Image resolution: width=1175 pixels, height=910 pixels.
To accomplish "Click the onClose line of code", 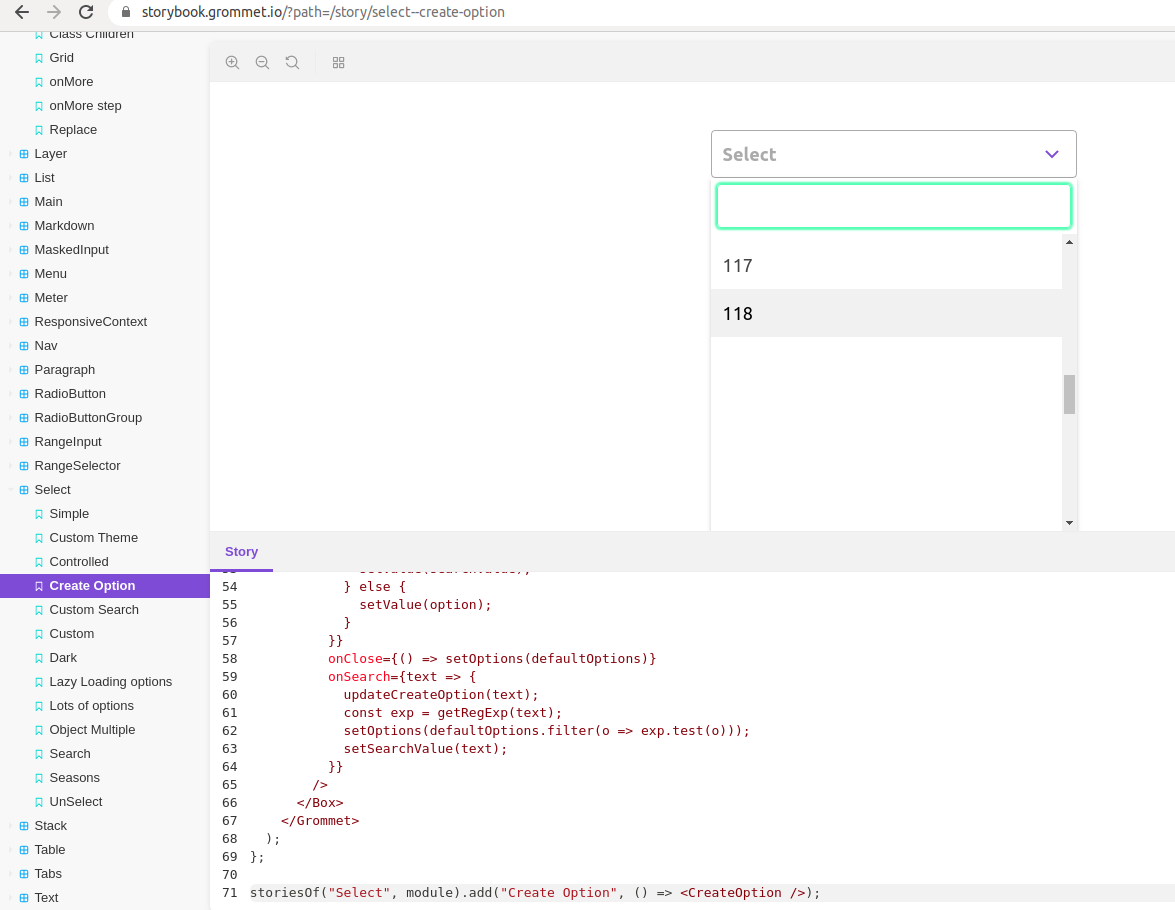I will 492,659.
